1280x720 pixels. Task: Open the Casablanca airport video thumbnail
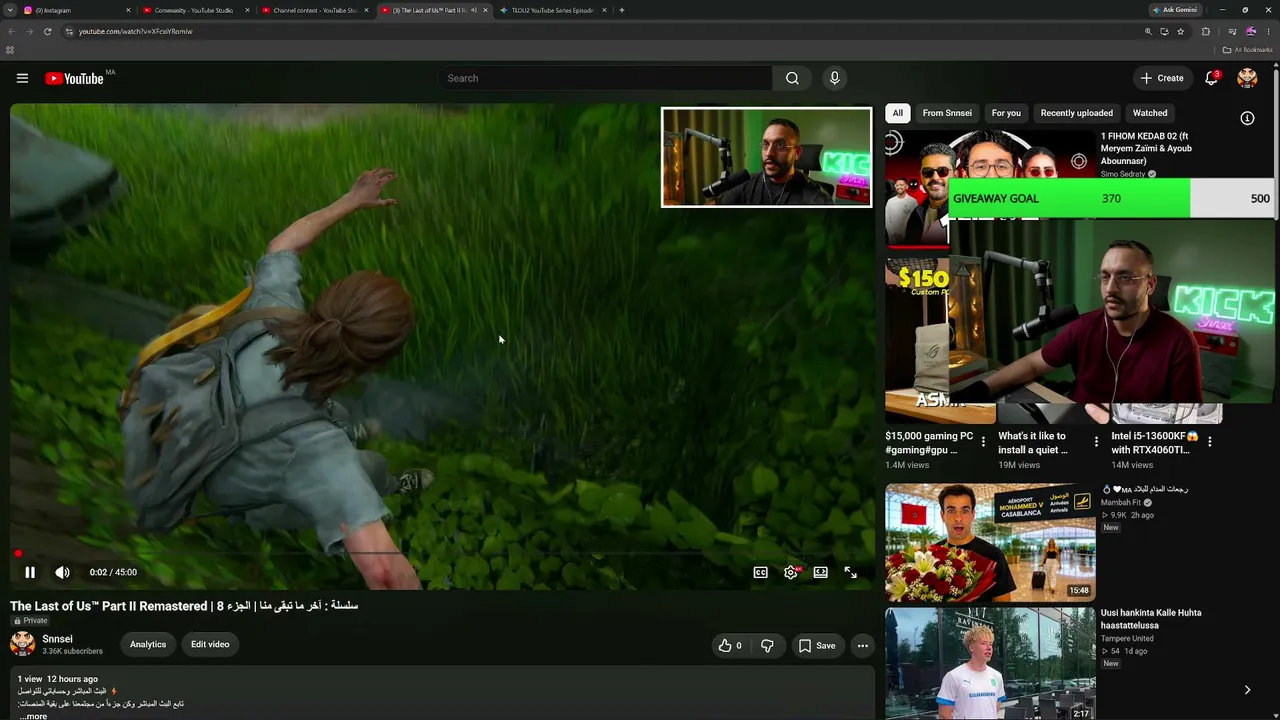(990, 542)
